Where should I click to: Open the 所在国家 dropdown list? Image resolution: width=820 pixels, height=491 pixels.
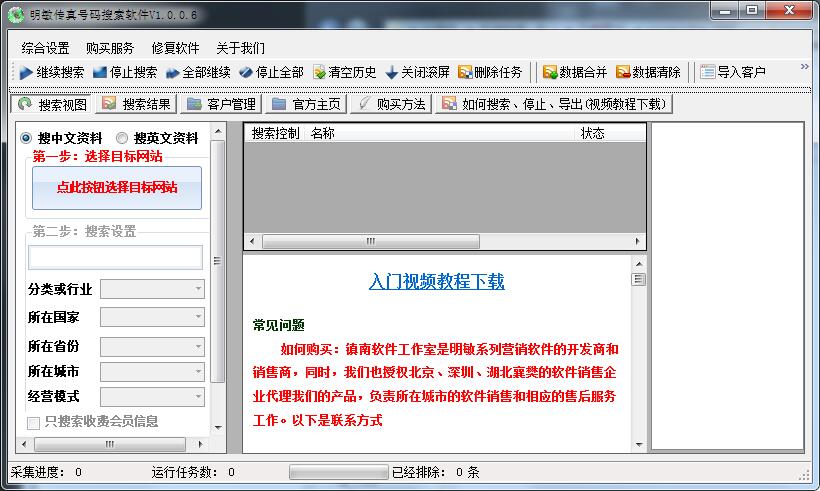152,317
